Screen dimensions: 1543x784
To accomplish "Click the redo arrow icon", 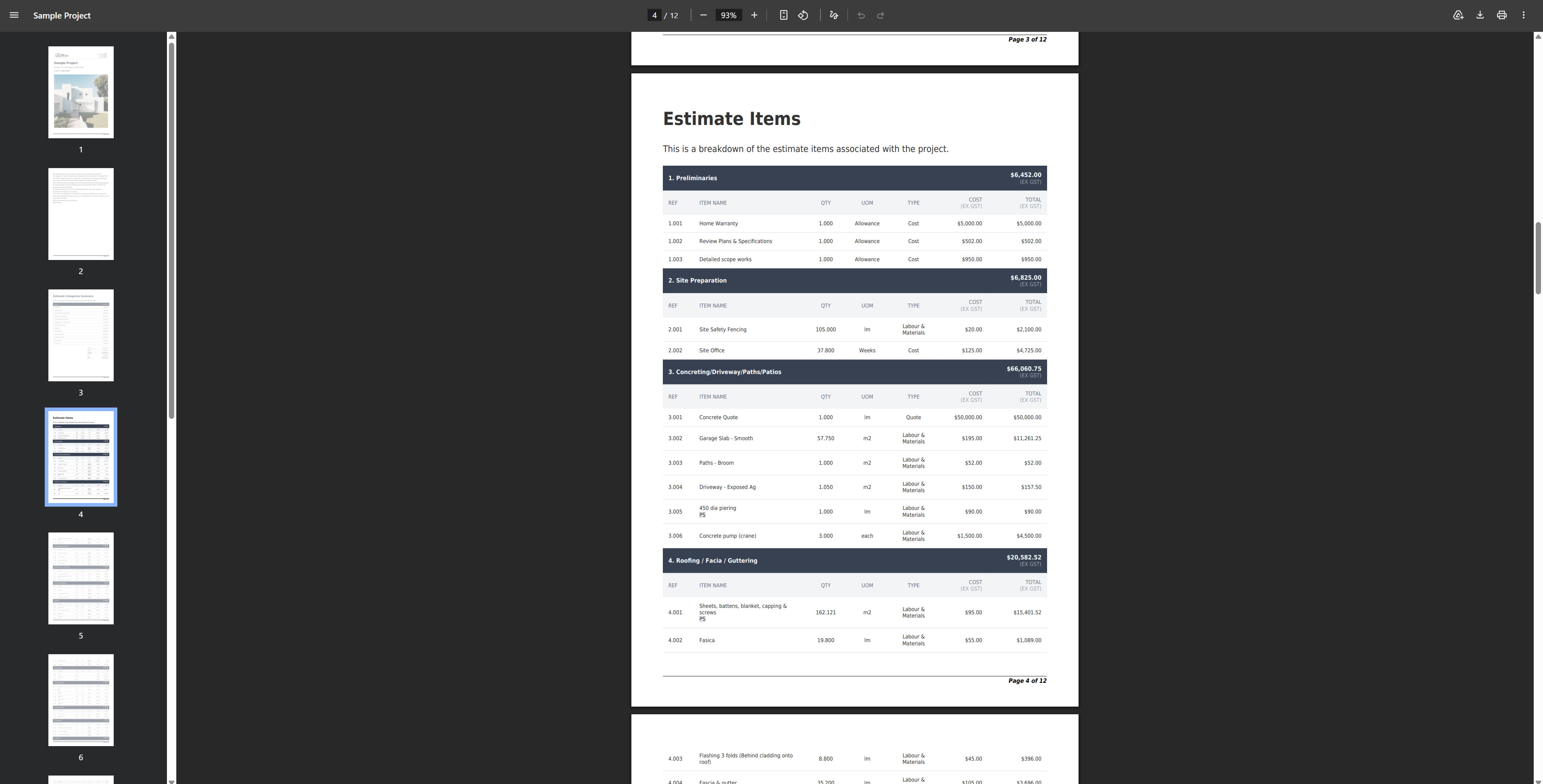I will 881,15.
